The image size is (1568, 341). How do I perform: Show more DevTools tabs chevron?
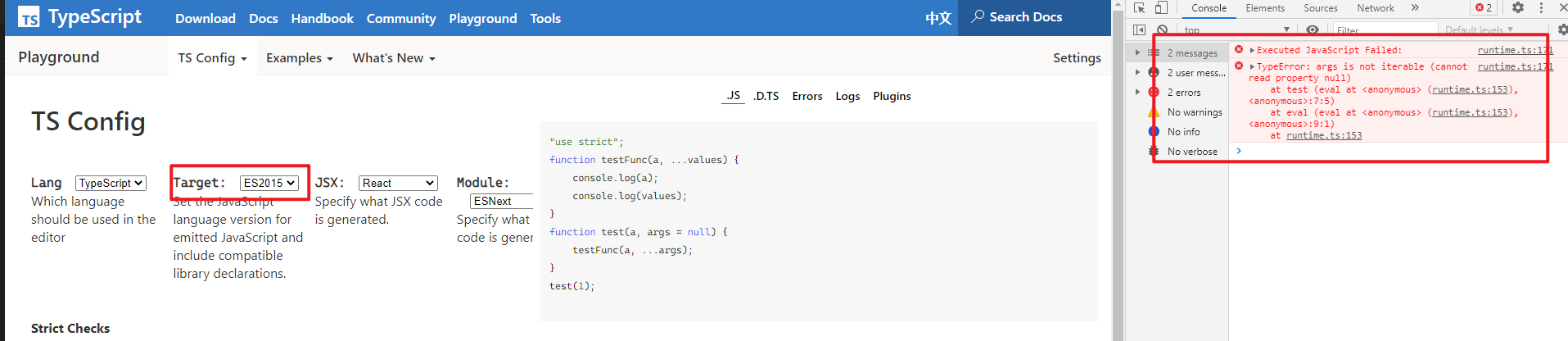(x=1415, y=8)
